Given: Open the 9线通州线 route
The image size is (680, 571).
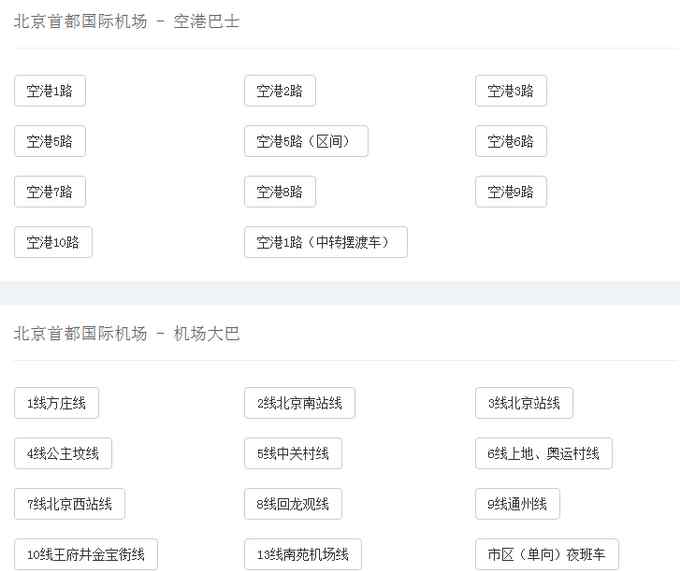Looking at the screenshot, I should coord(517,504).
